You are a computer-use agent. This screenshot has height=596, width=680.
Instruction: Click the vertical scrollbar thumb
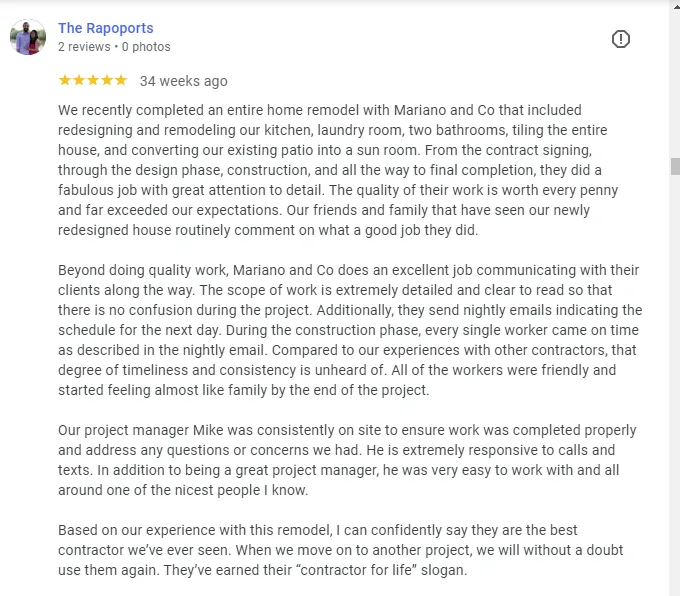tap(675, 166)
